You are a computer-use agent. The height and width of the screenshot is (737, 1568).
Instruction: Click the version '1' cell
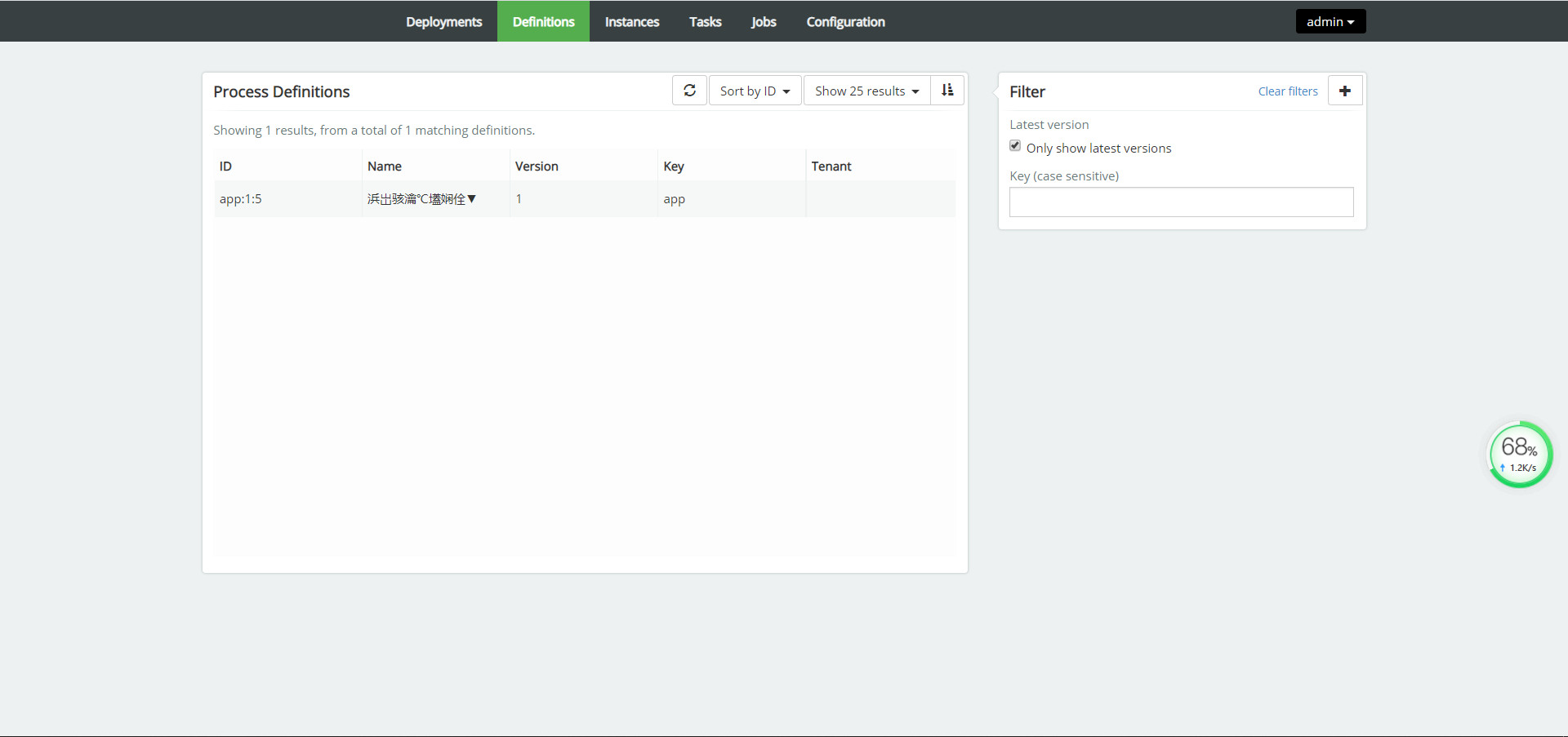click(x=583, y=199)
